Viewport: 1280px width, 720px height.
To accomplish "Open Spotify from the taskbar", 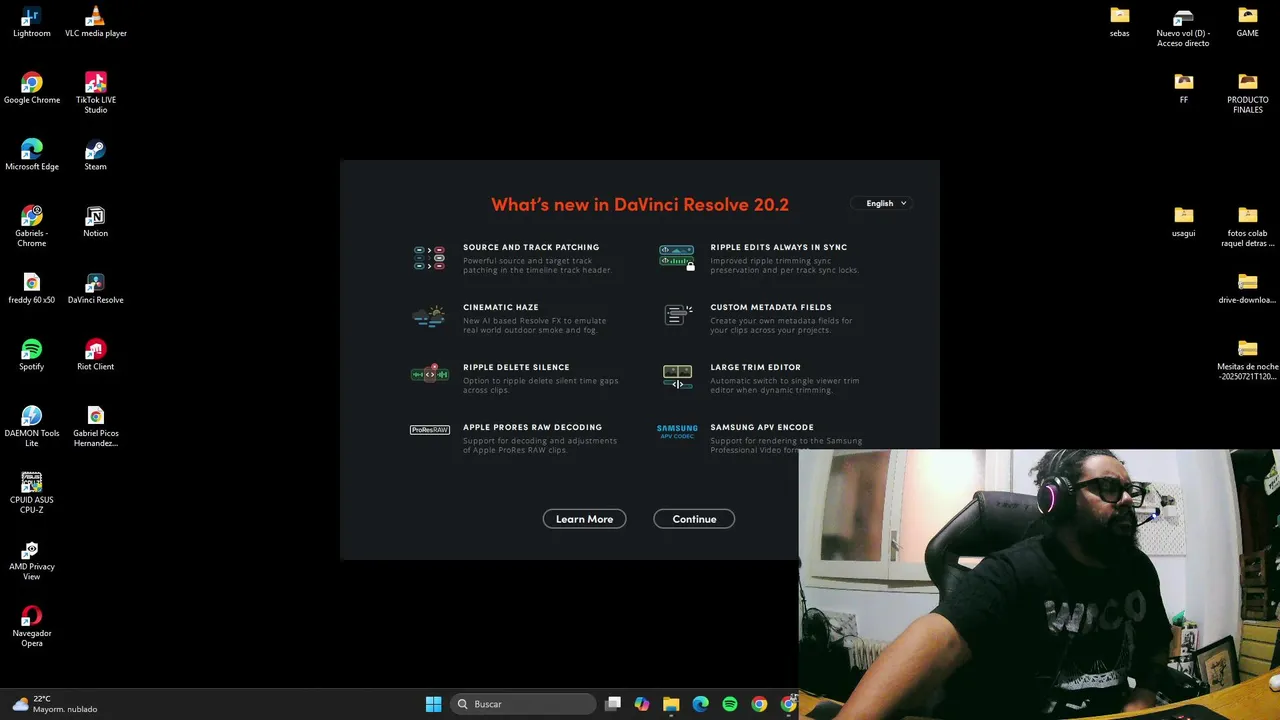I will click(730, 704).
